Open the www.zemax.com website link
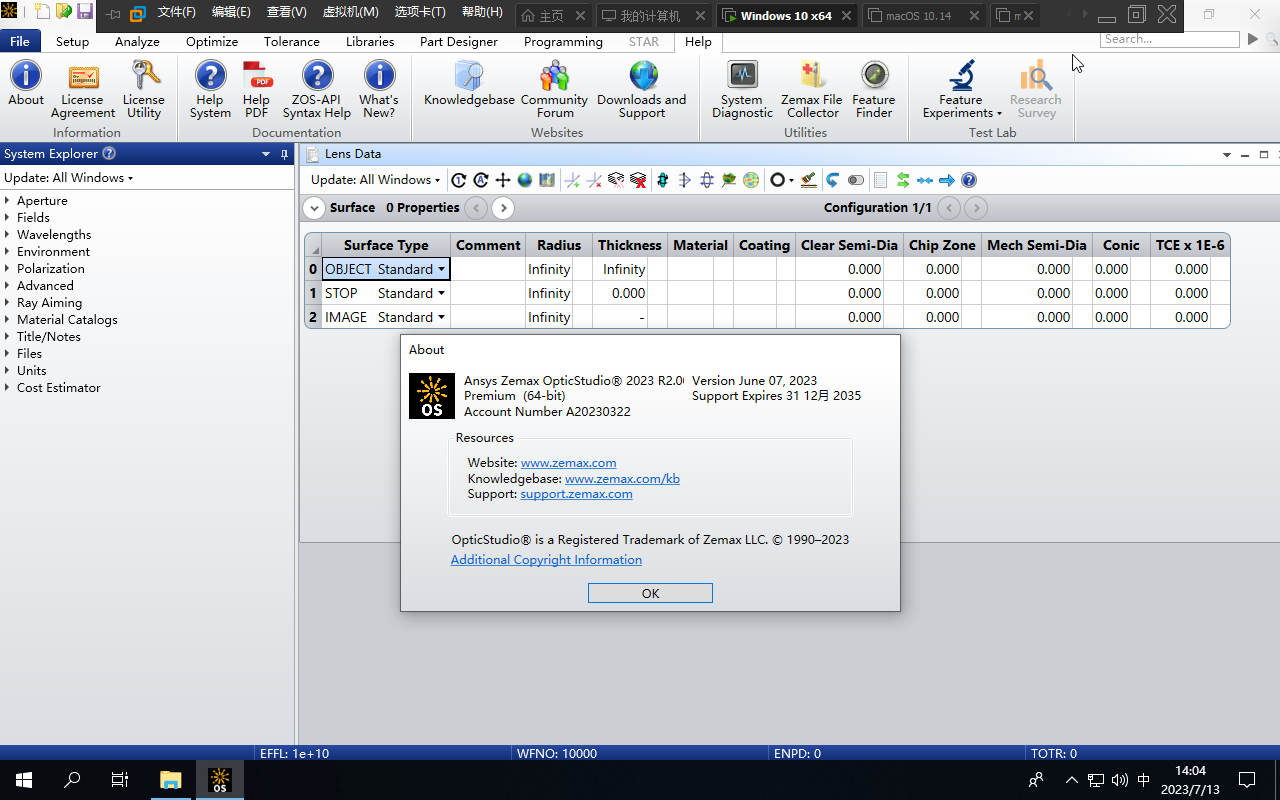This screenshot has height=800, width=1280. pos(568,463)
